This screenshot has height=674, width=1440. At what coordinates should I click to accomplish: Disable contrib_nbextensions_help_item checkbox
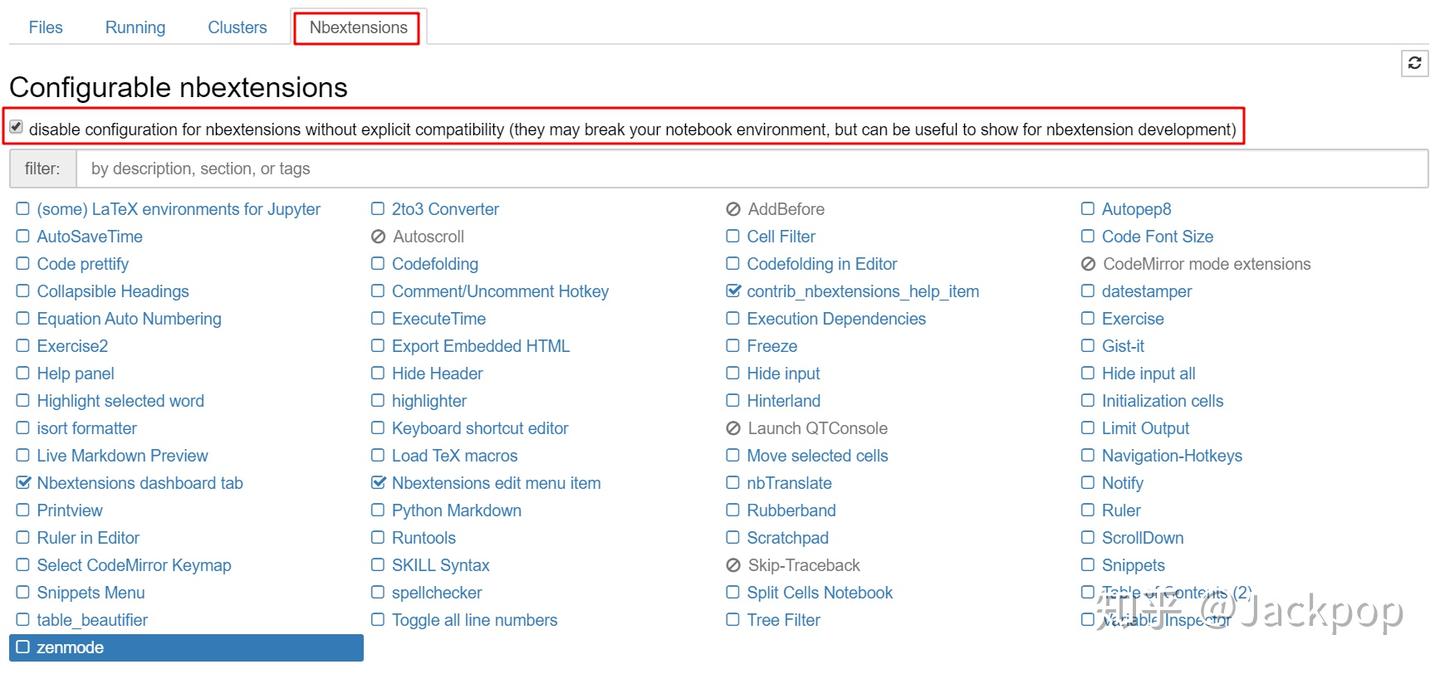pyautogui.click(x=733, y=292)
